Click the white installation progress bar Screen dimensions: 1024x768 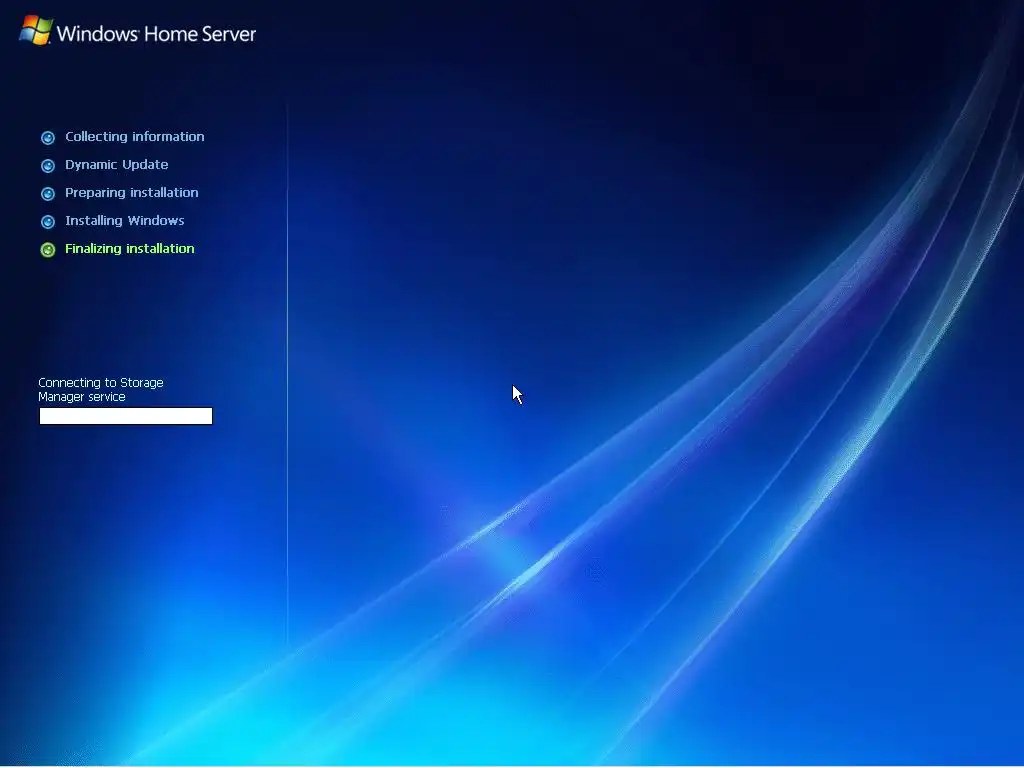[x=126, y=416]
